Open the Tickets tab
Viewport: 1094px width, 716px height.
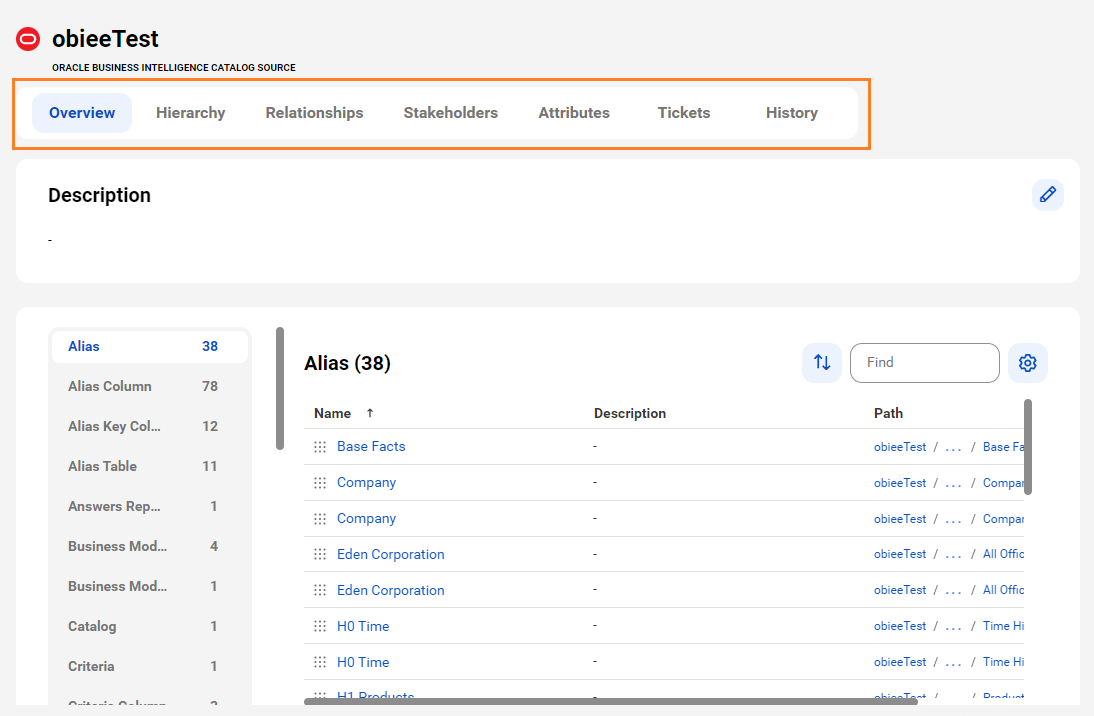684,113
